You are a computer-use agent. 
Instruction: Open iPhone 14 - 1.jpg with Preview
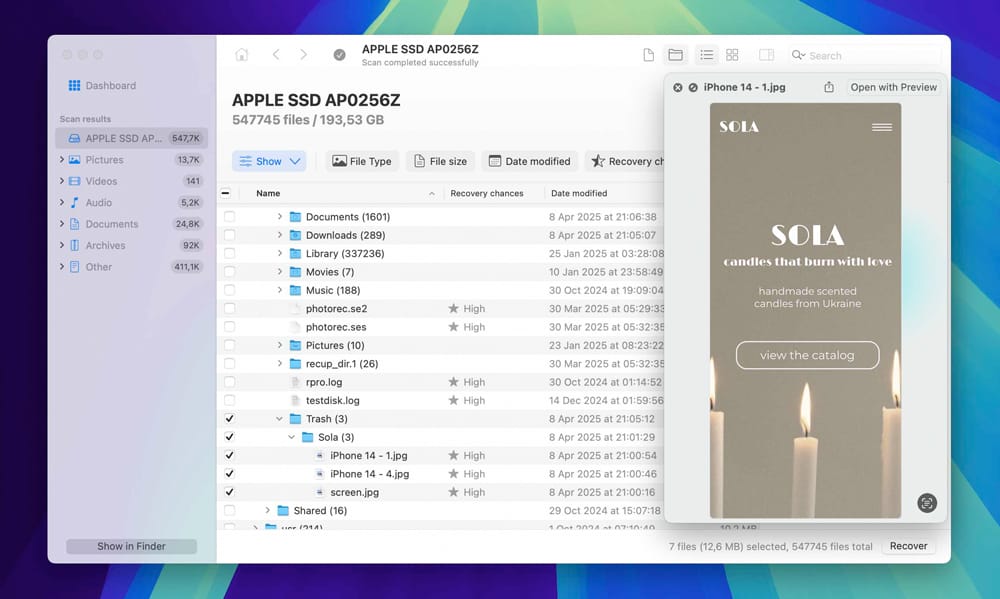click(892, 87)
